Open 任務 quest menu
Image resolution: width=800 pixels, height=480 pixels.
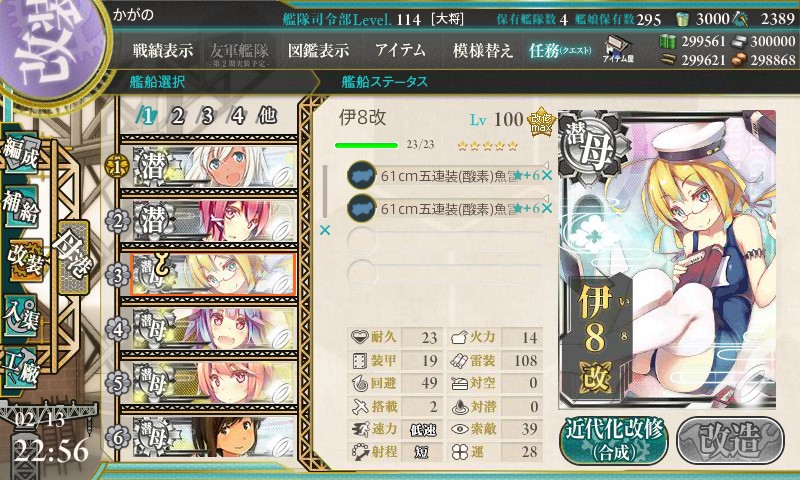[x=560, y=50]
